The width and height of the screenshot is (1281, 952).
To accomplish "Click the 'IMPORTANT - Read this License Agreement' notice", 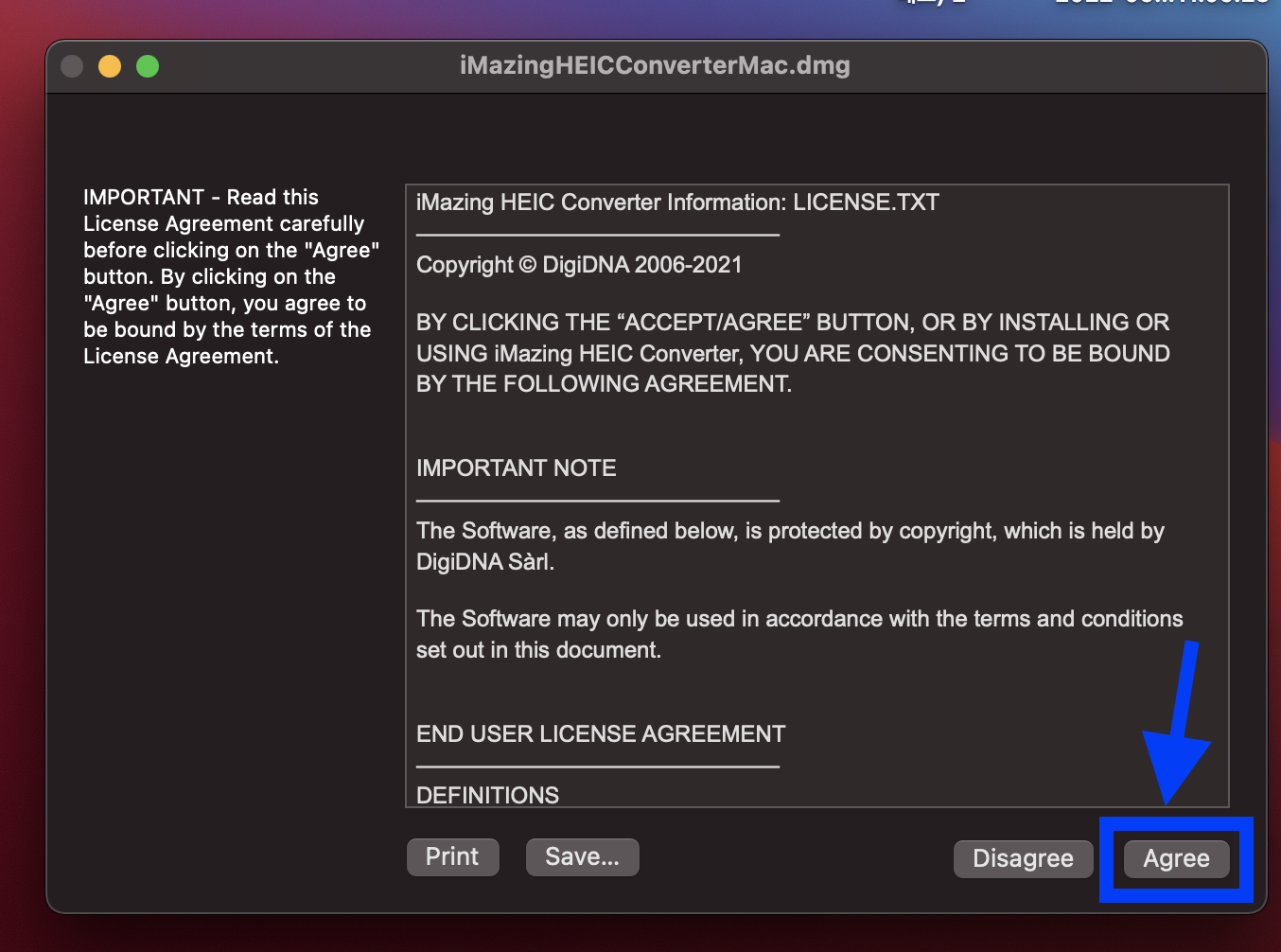I will click(232, 276).
